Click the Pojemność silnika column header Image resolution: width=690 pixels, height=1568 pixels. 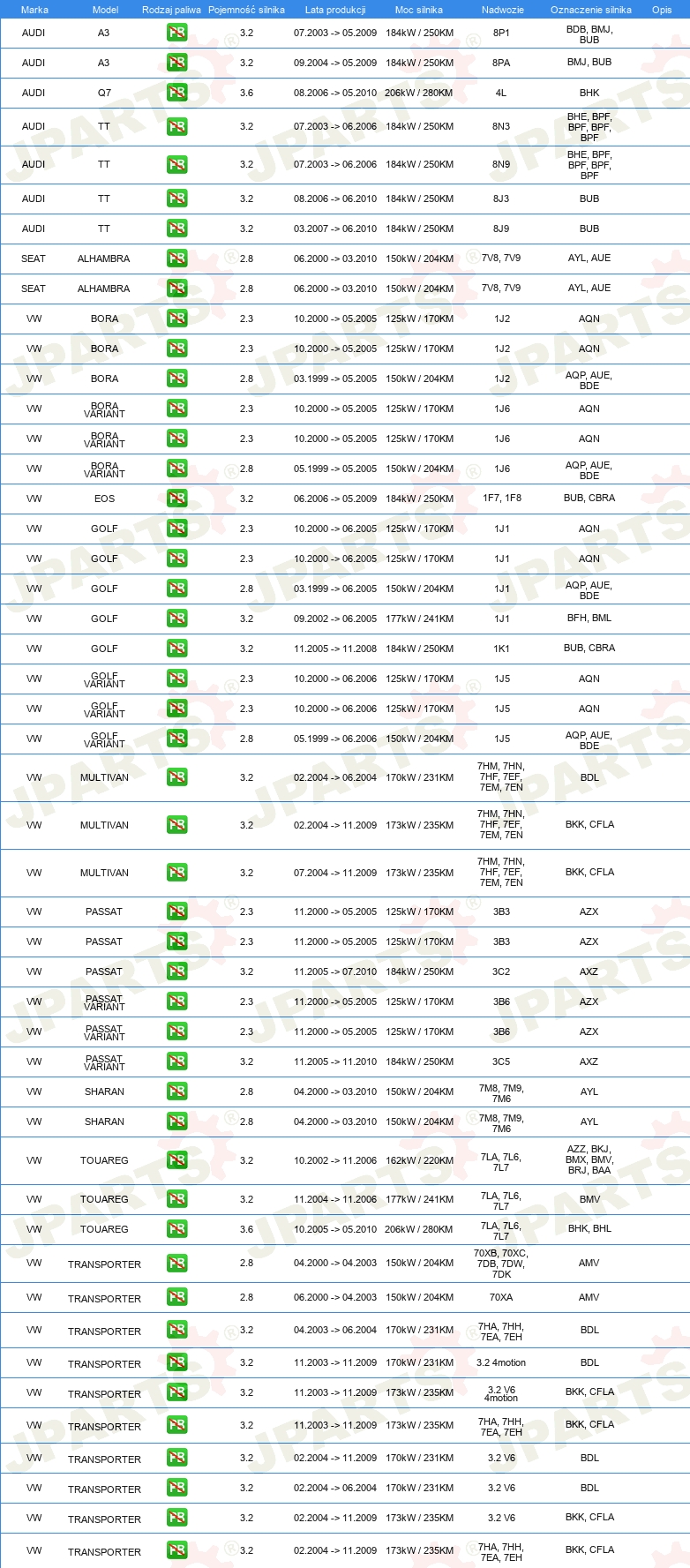click(246, 10)
